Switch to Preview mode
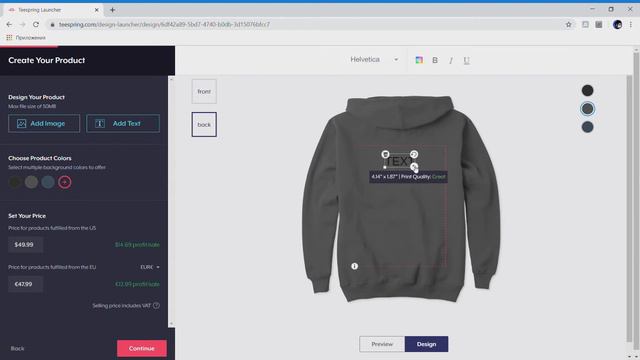The image size is (640, 360). tap(382, 344)
